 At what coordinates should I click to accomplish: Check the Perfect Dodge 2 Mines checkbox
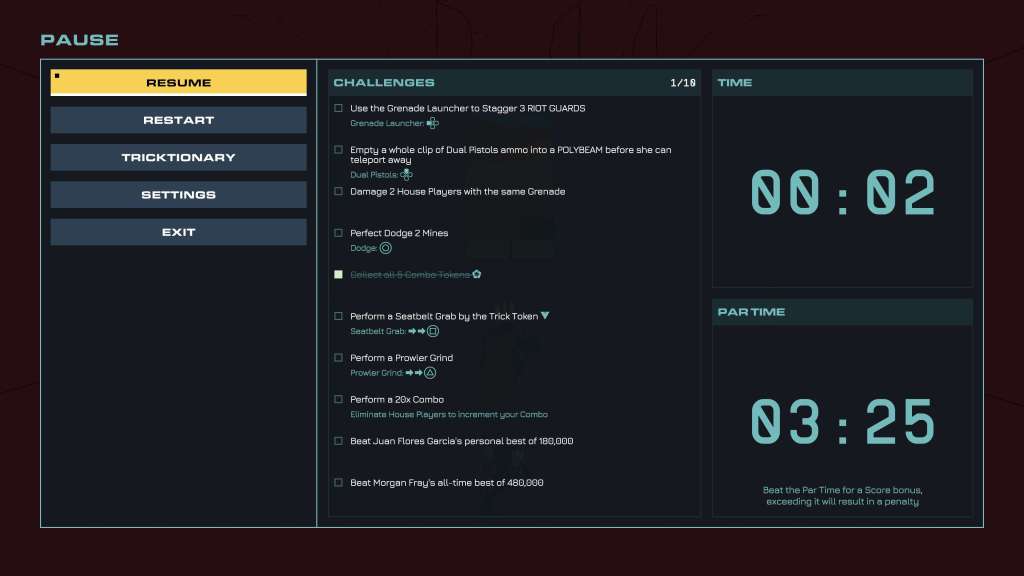338,233
